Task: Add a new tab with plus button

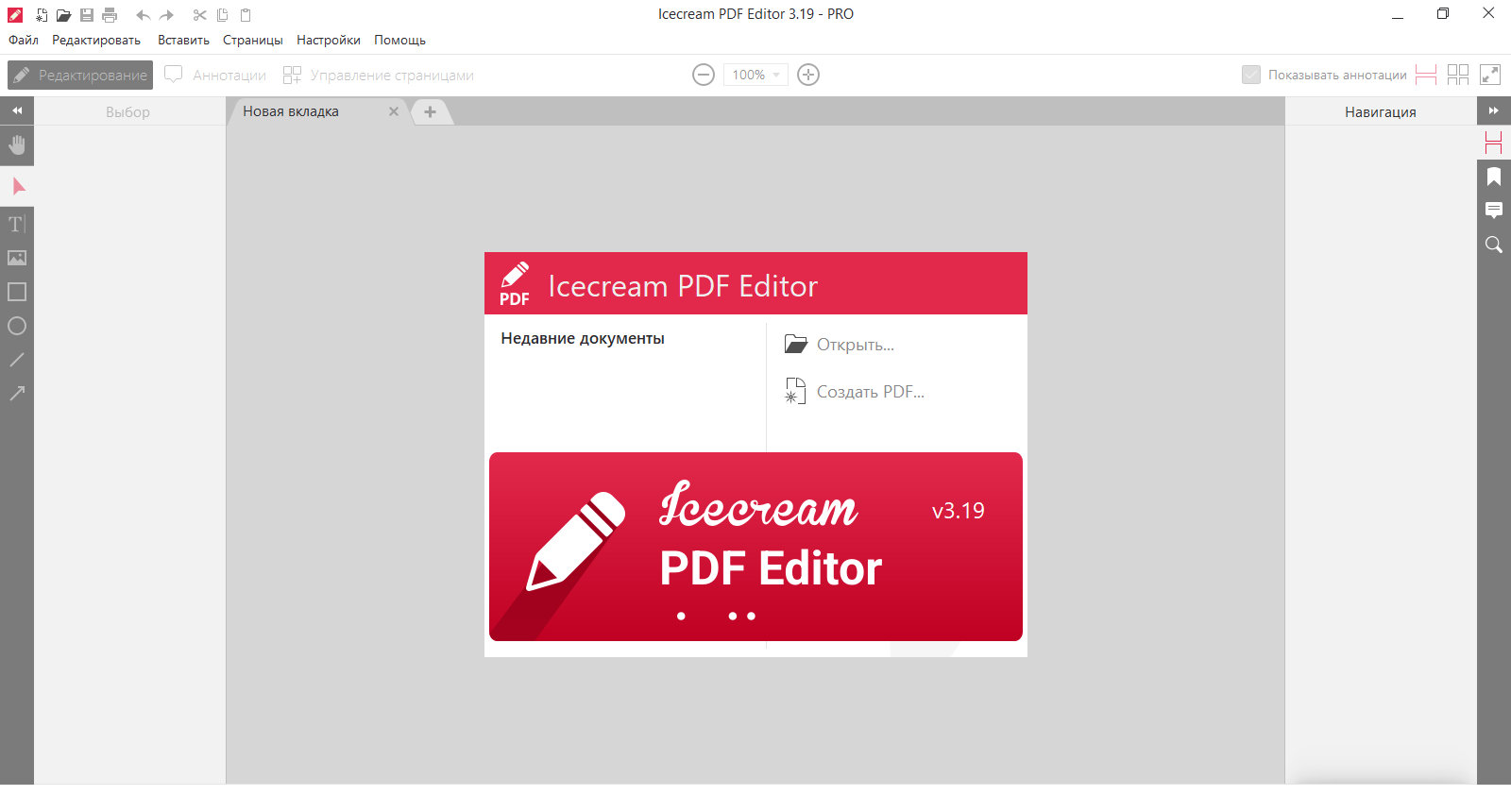Action: [x=430, y=111]
